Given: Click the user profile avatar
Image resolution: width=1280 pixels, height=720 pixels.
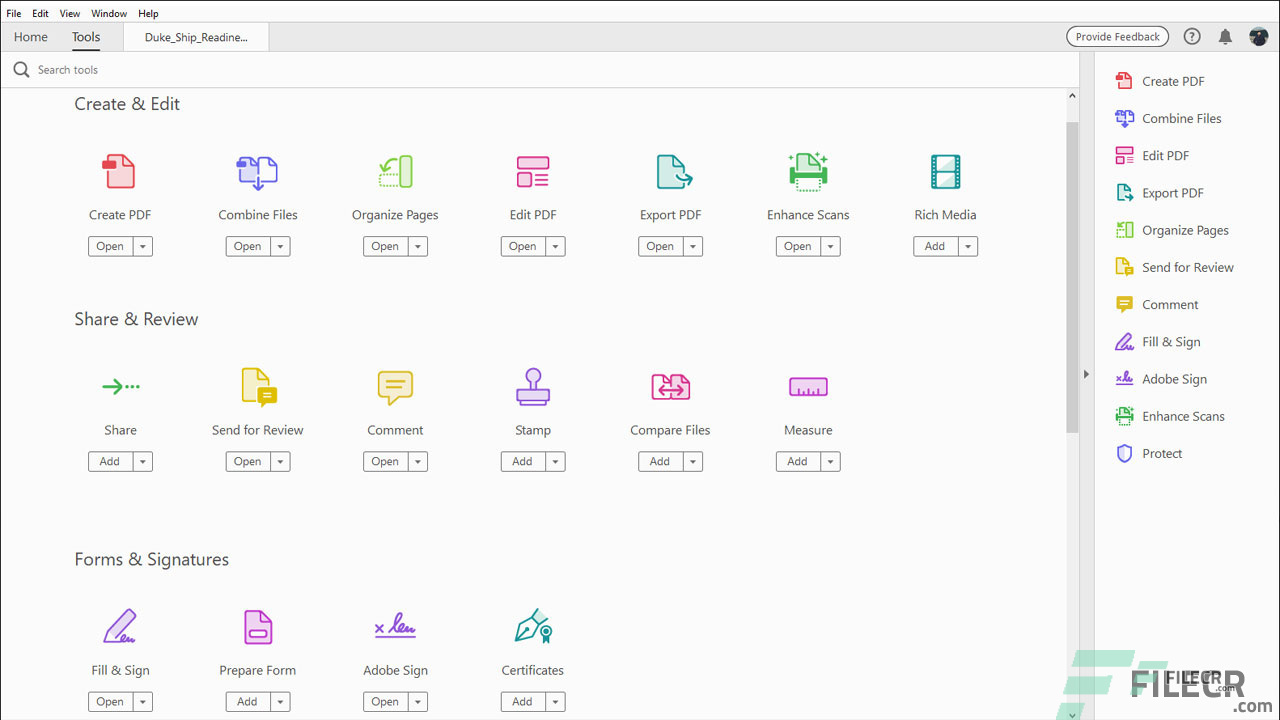Looking at the screenshot, I should tap(1259, 37).
